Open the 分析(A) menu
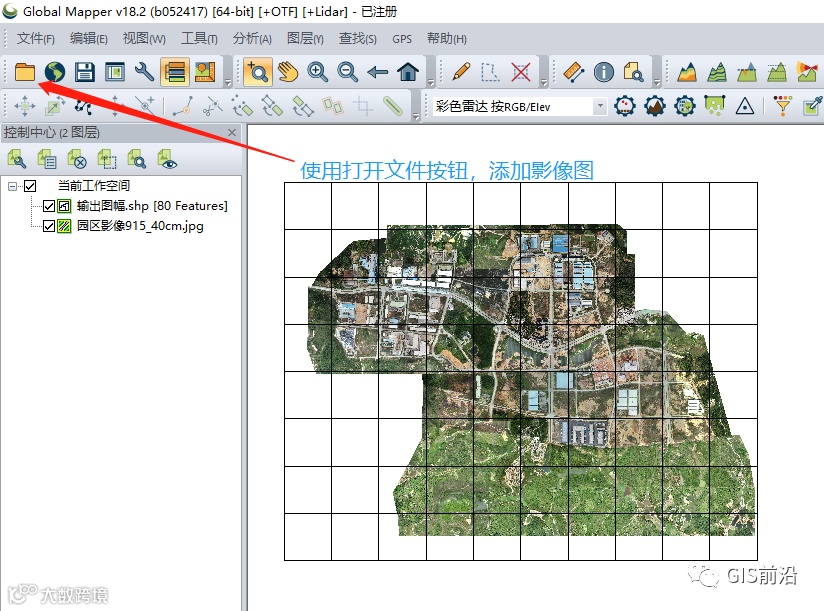The image size is (824, 611). click(x=252, y=38)
